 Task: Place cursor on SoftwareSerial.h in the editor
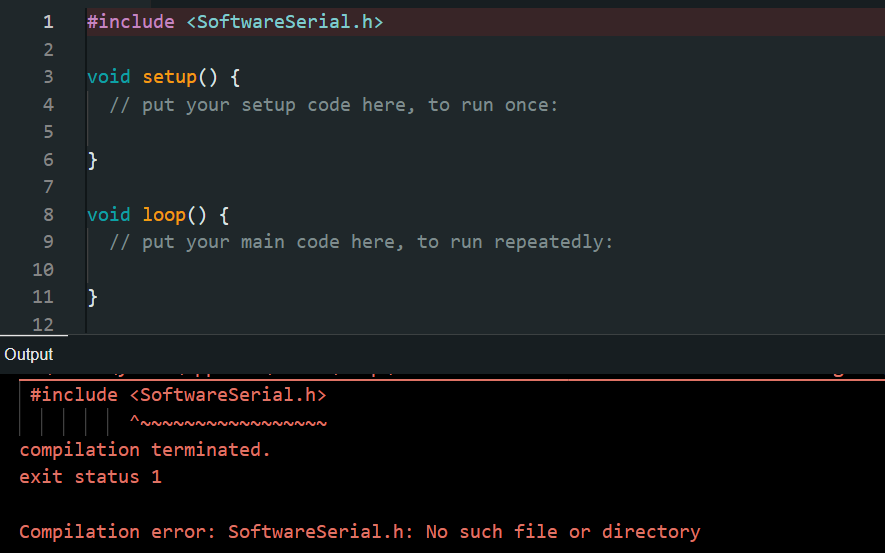[x=284, y=22]
